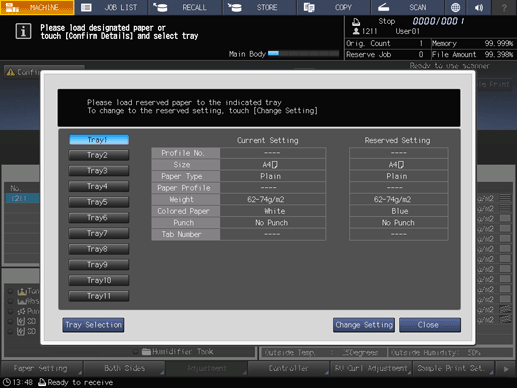Switch to SCAN mode

[x=407, y=7]
